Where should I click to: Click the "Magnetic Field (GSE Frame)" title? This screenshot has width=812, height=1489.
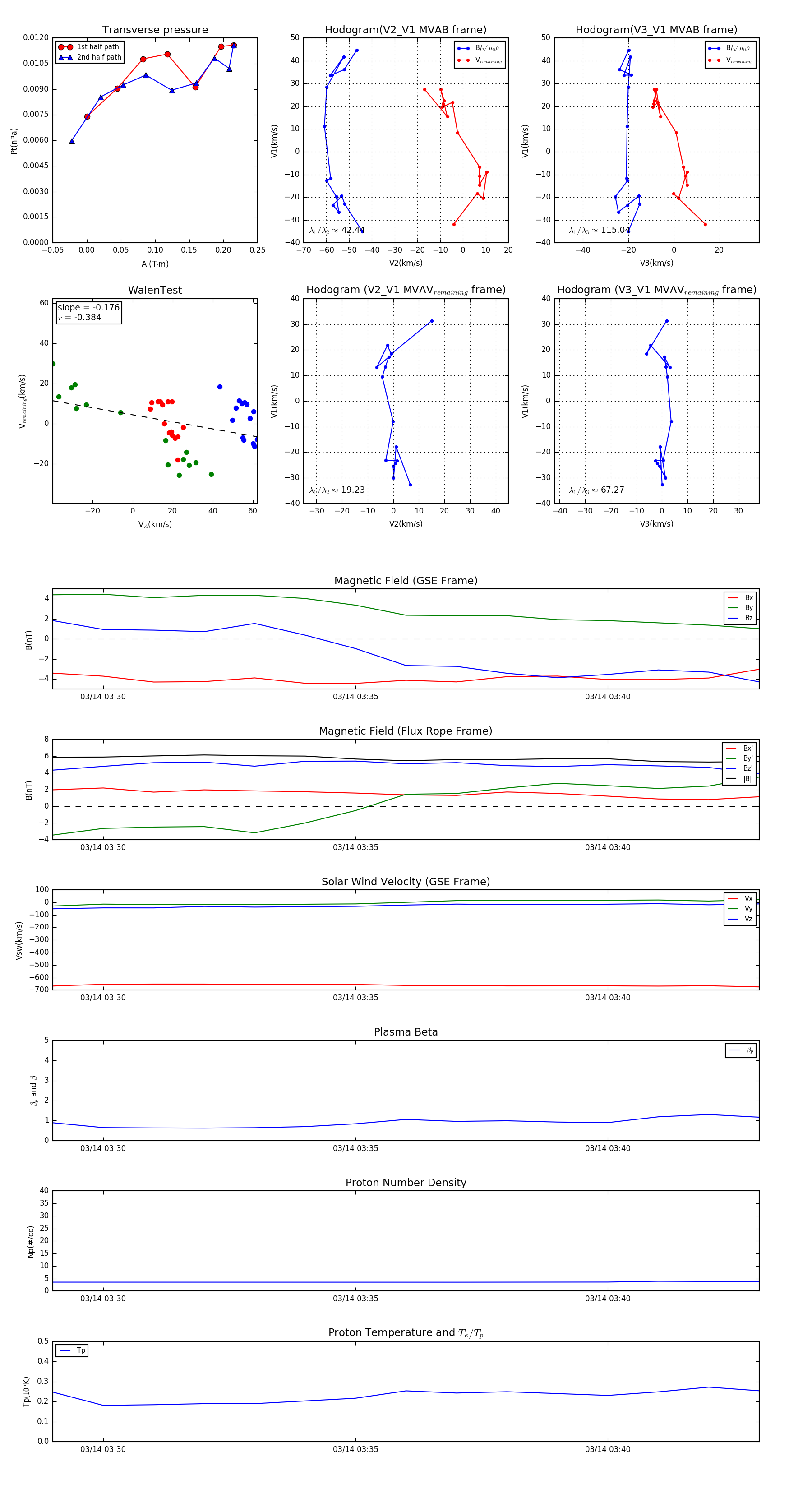point(406,580)
